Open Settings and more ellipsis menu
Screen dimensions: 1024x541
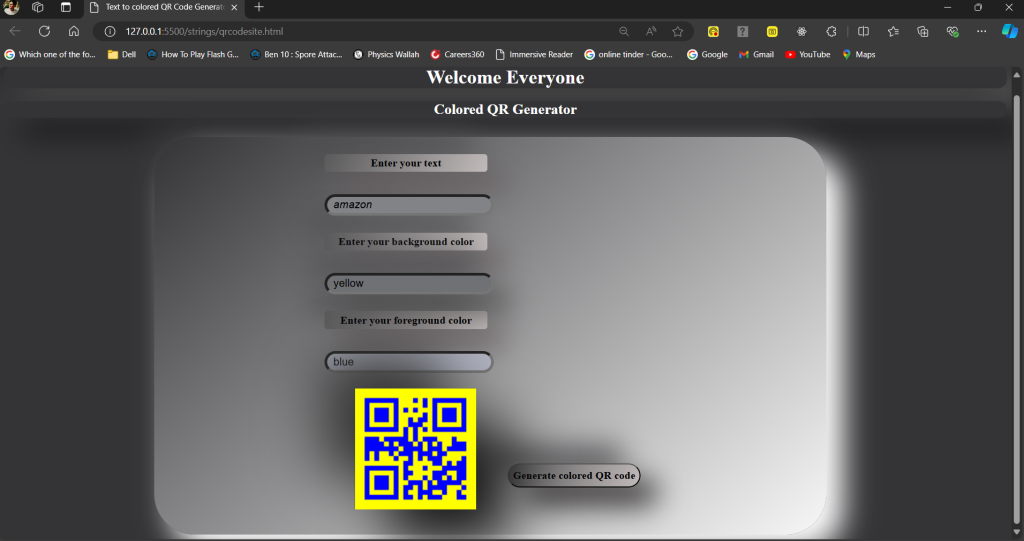click(982, 31)
